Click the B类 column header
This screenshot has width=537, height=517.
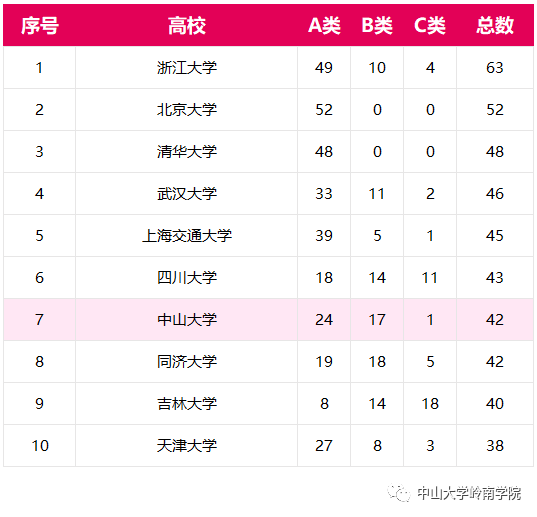click(x=377, y=26)
